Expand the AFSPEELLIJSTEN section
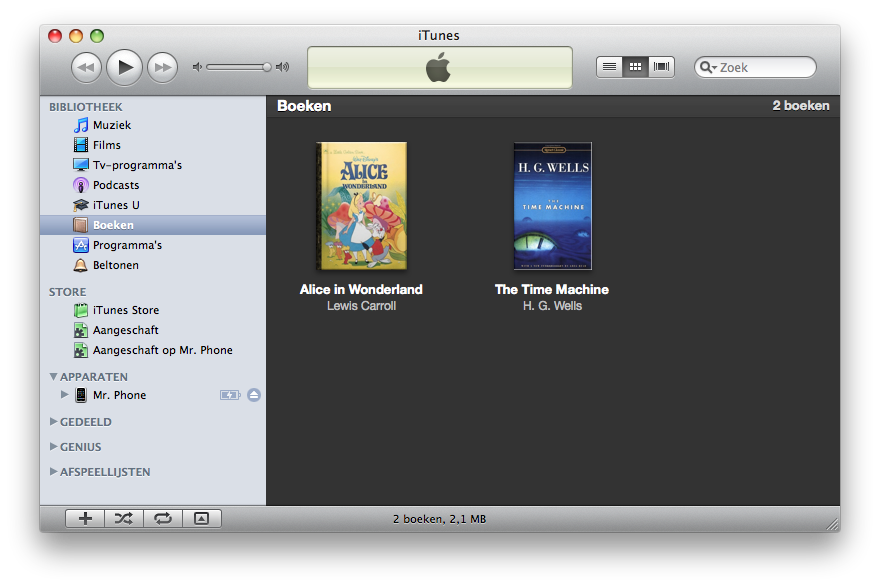Viewport: 880px width, 587px height. point(53,471)
